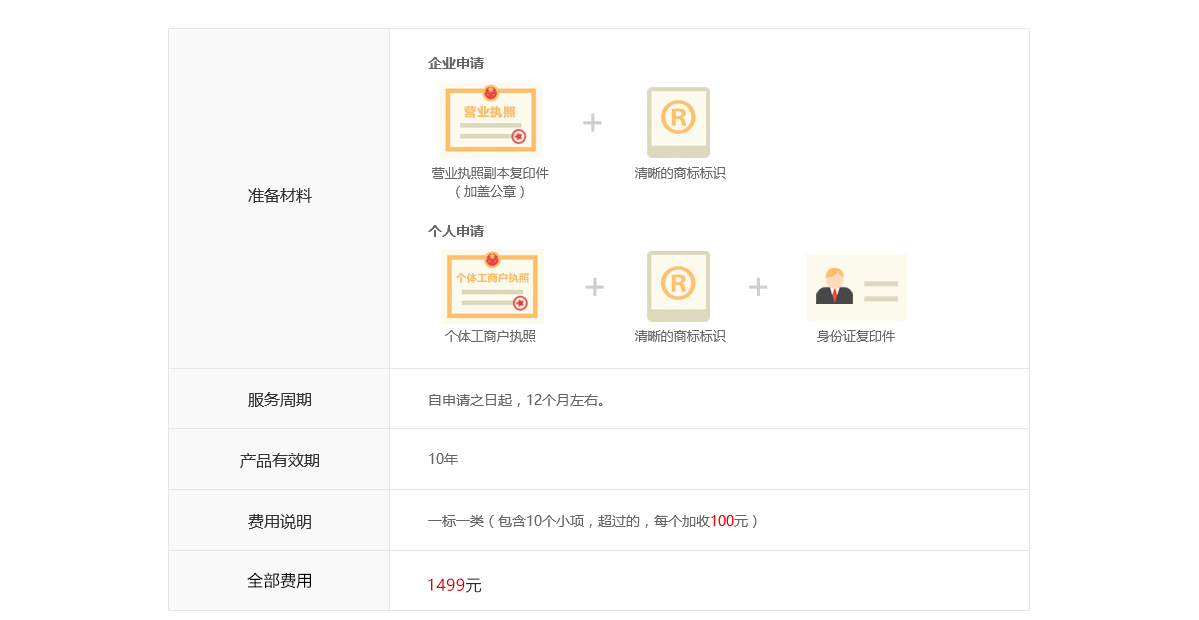Click the 产品有效期 row label
Screen dimensions: 1199x620
pyautogui.click(x=280, y=460)
